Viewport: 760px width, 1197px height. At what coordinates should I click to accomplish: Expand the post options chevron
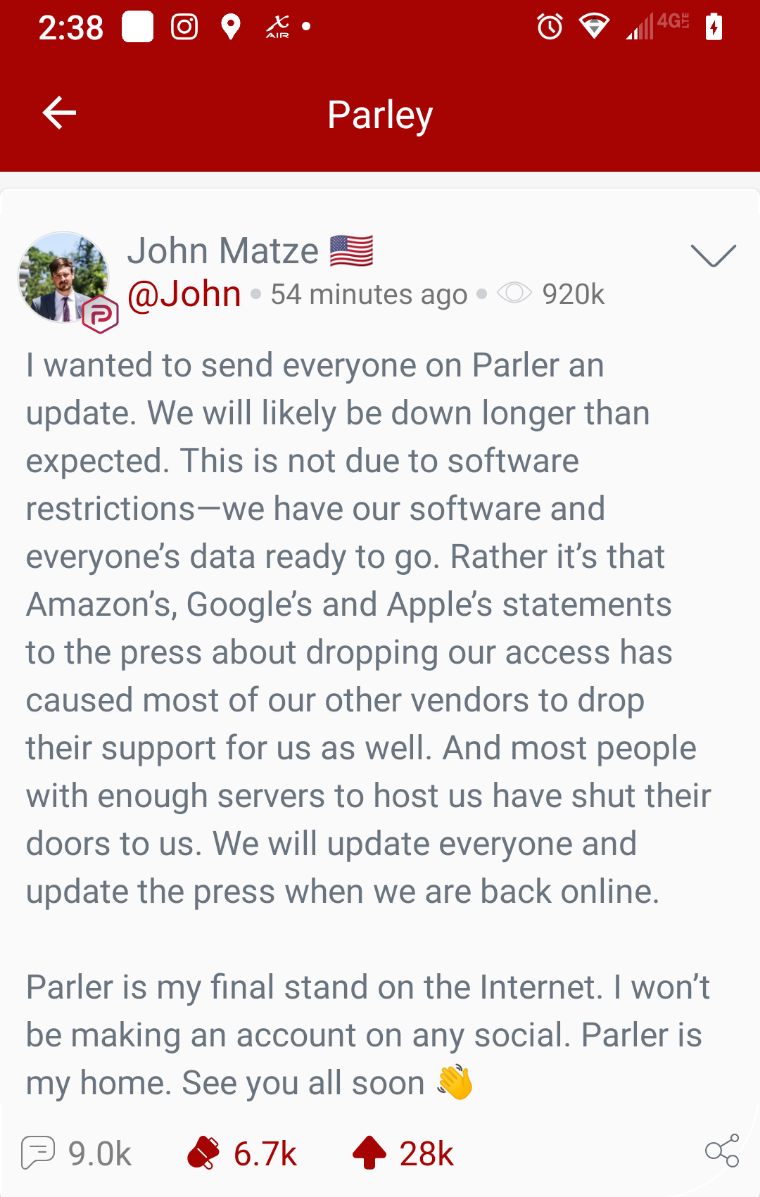[x=713, y=256]
